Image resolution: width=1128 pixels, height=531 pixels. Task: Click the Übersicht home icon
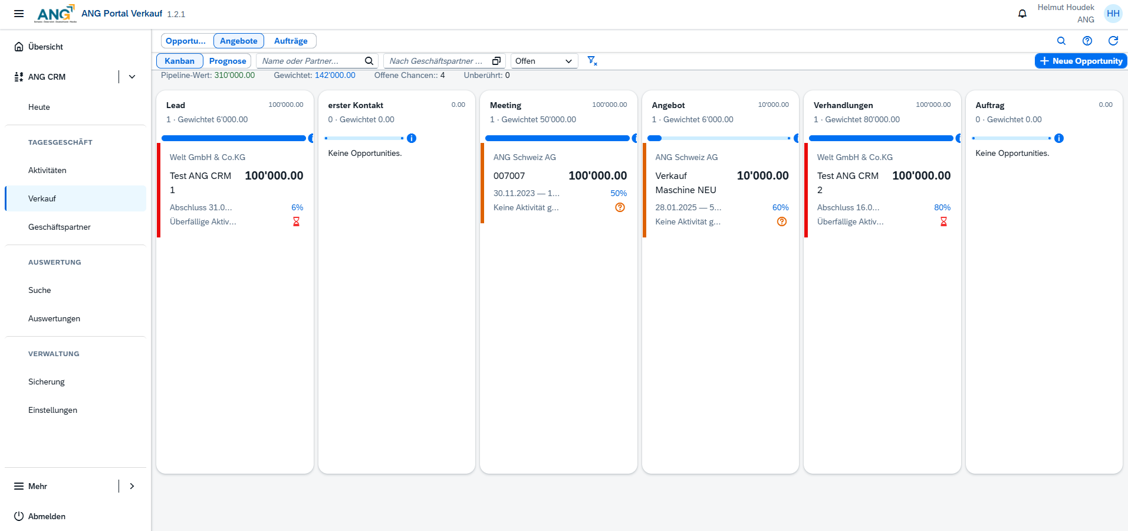(19, 47)
